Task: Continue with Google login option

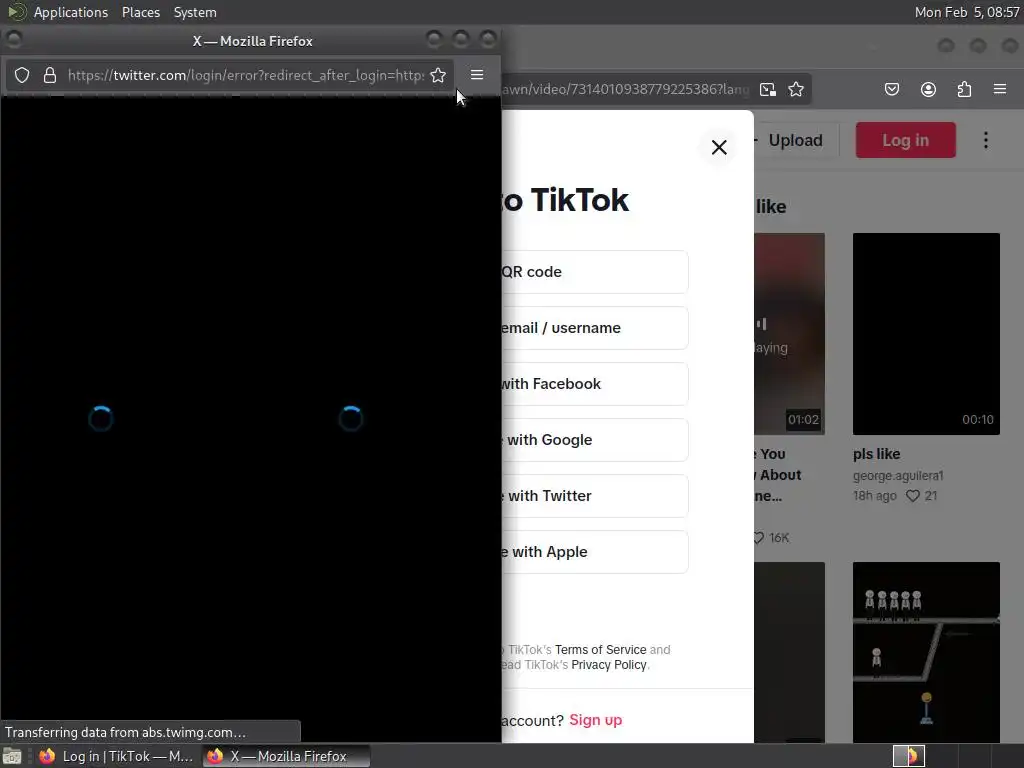Action: pos(594,440)
